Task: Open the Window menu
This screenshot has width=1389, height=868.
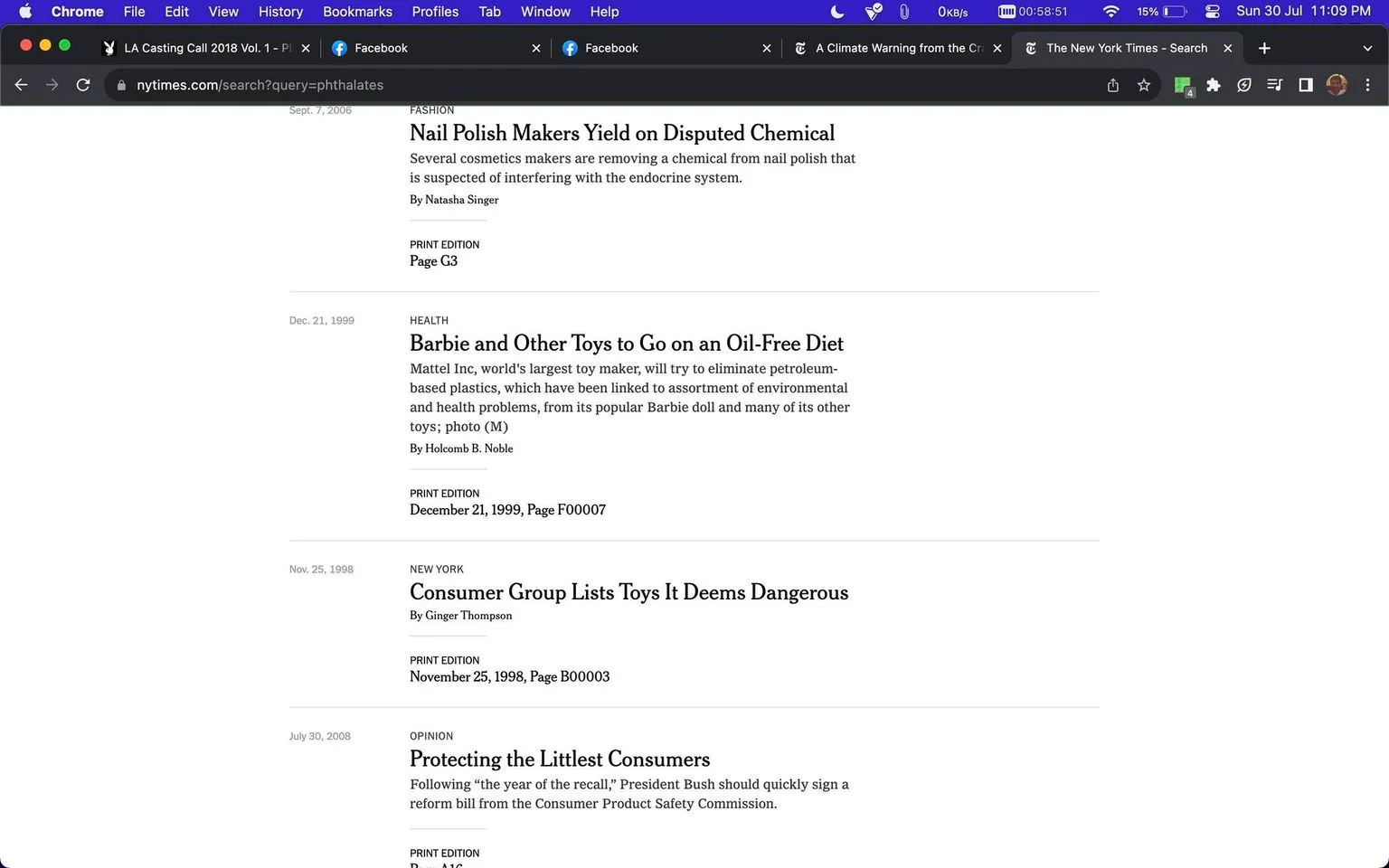Action: pyautogui.click(x=545, y=12)
